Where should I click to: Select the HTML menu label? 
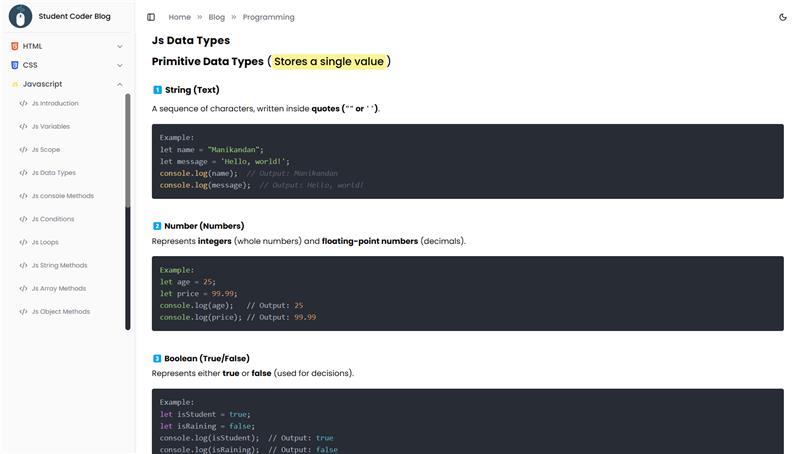click(x=32, y=46)
